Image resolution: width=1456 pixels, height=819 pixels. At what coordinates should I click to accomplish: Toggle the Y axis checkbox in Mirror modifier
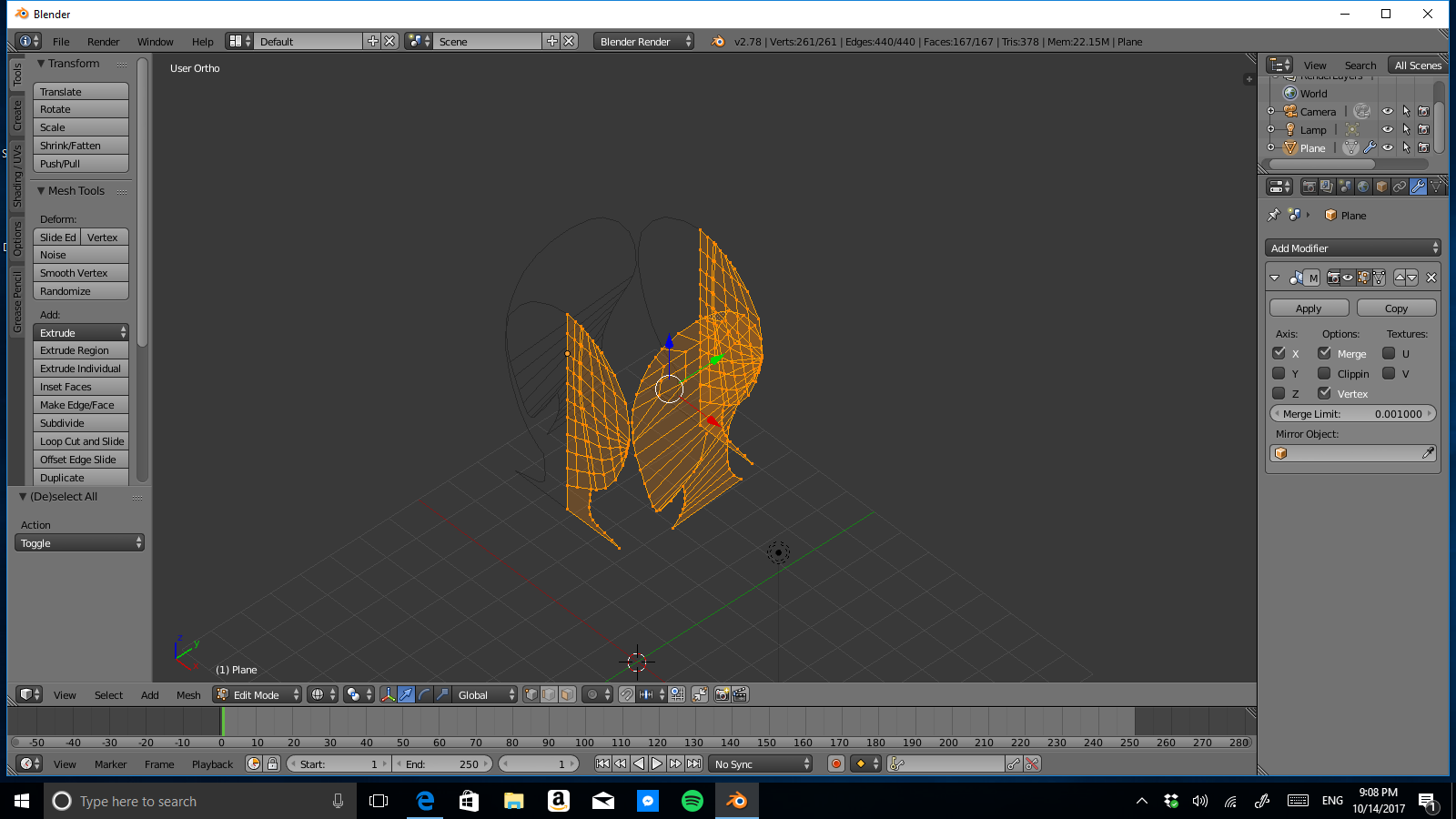1279,373
